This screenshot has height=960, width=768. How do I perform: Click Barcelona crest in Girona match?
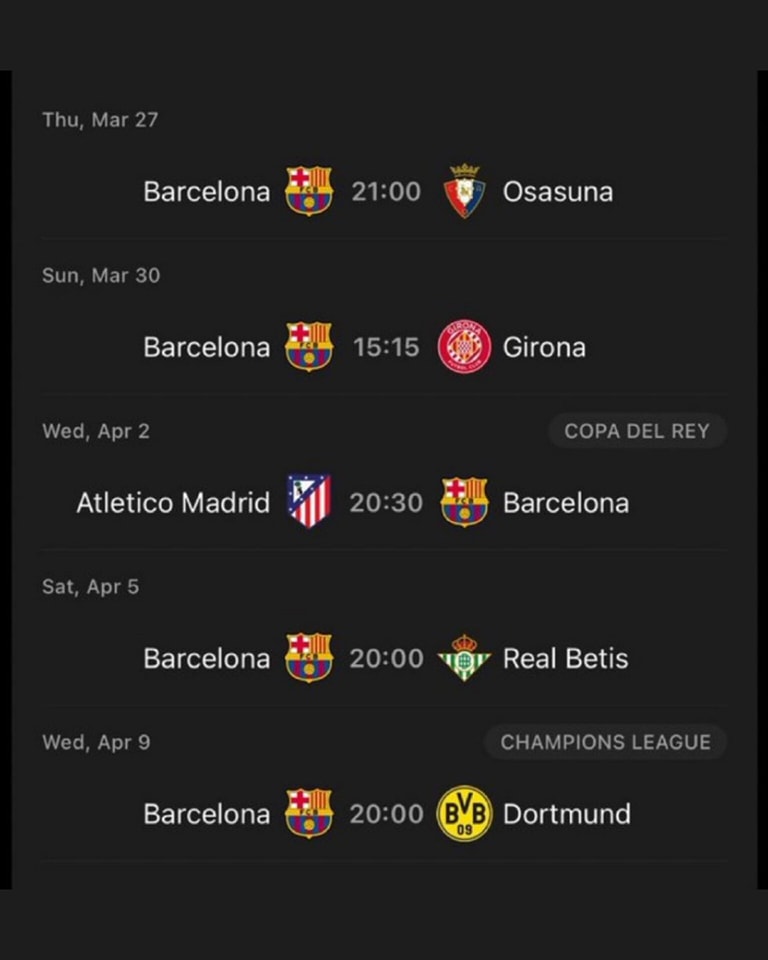coord(309,347)
